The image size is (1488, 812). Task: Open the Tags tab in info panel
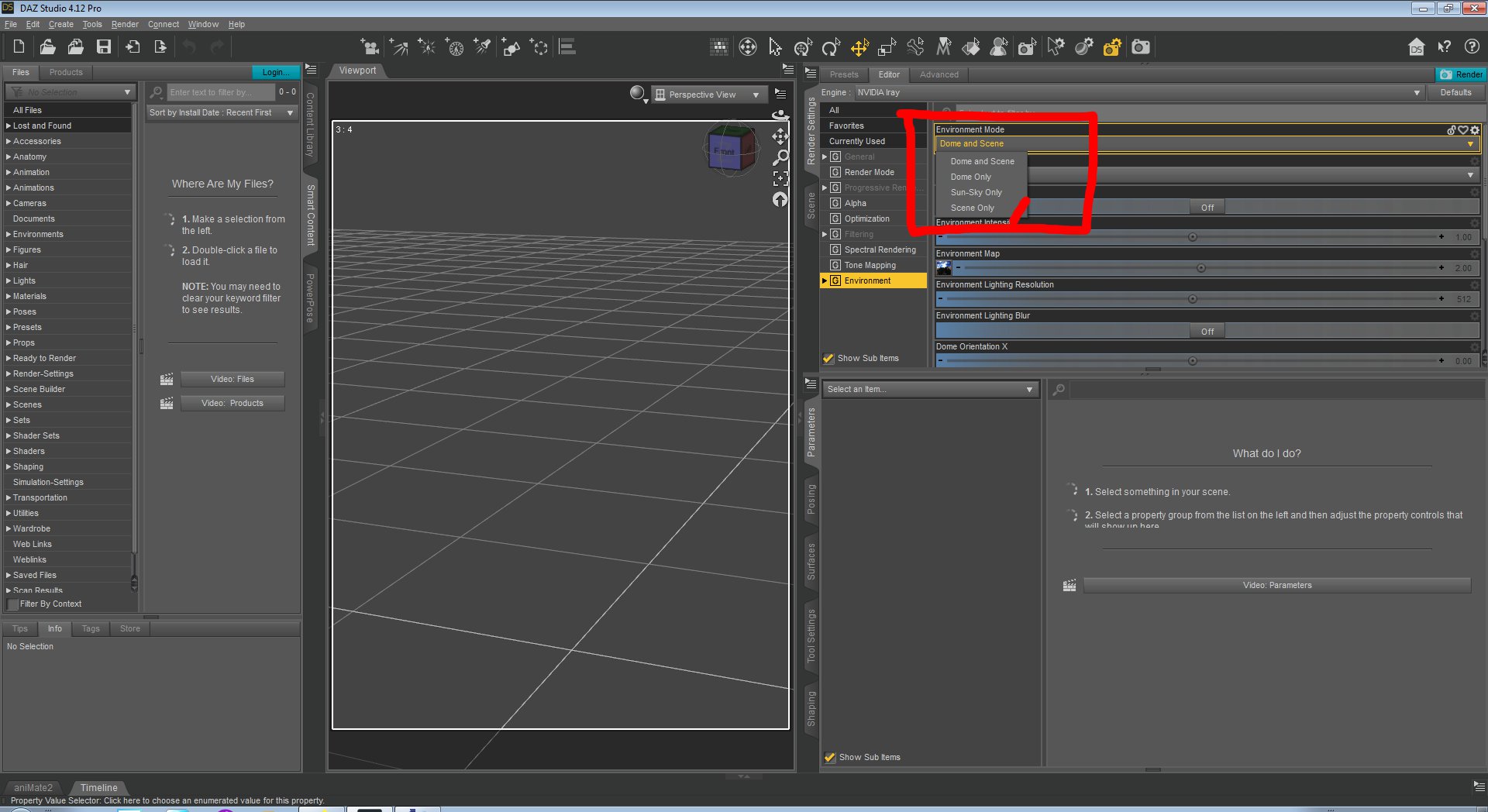point(91,629)
